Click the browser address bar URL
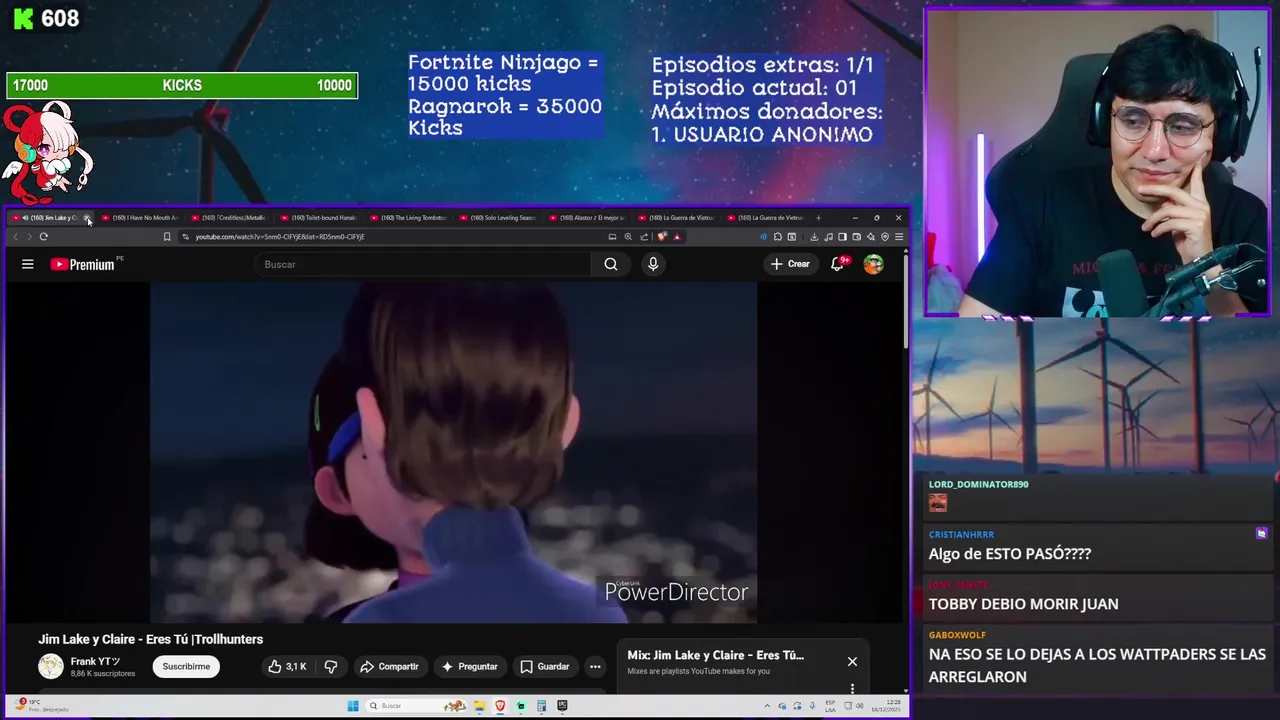The width and height of the screenshot is (1280, 720). [x=280, y=237]
